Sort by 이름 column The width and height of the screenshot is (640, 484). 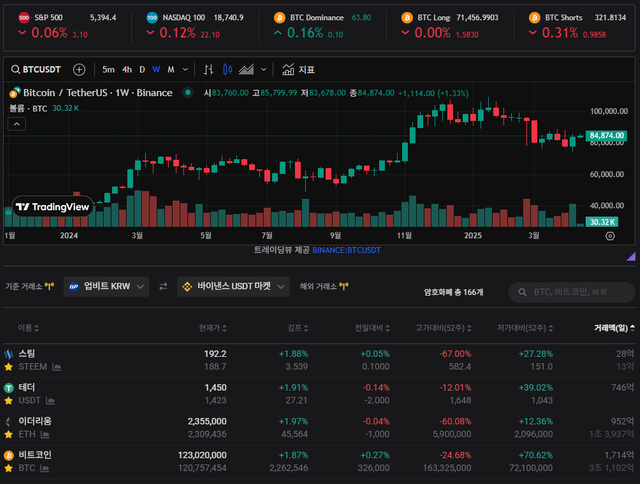tap(28, 328)
